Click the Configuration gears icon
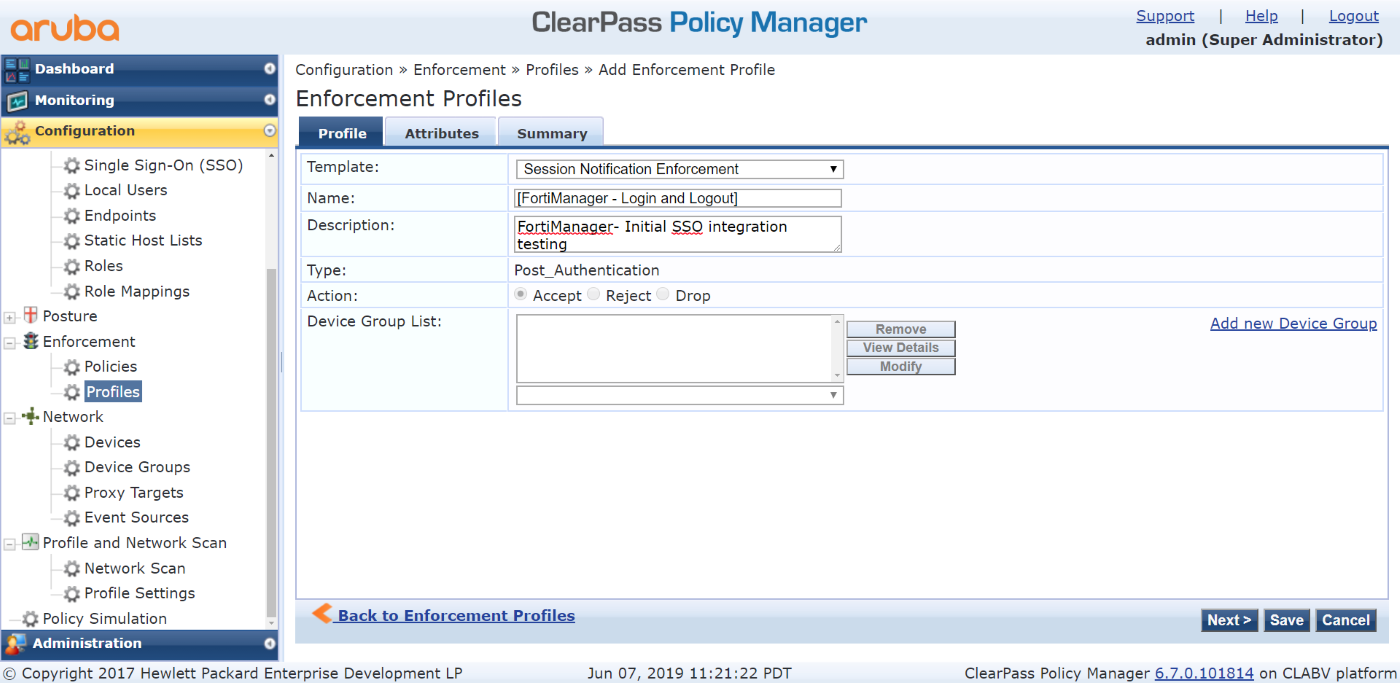 pyautogui.click(x=17, y=132)
